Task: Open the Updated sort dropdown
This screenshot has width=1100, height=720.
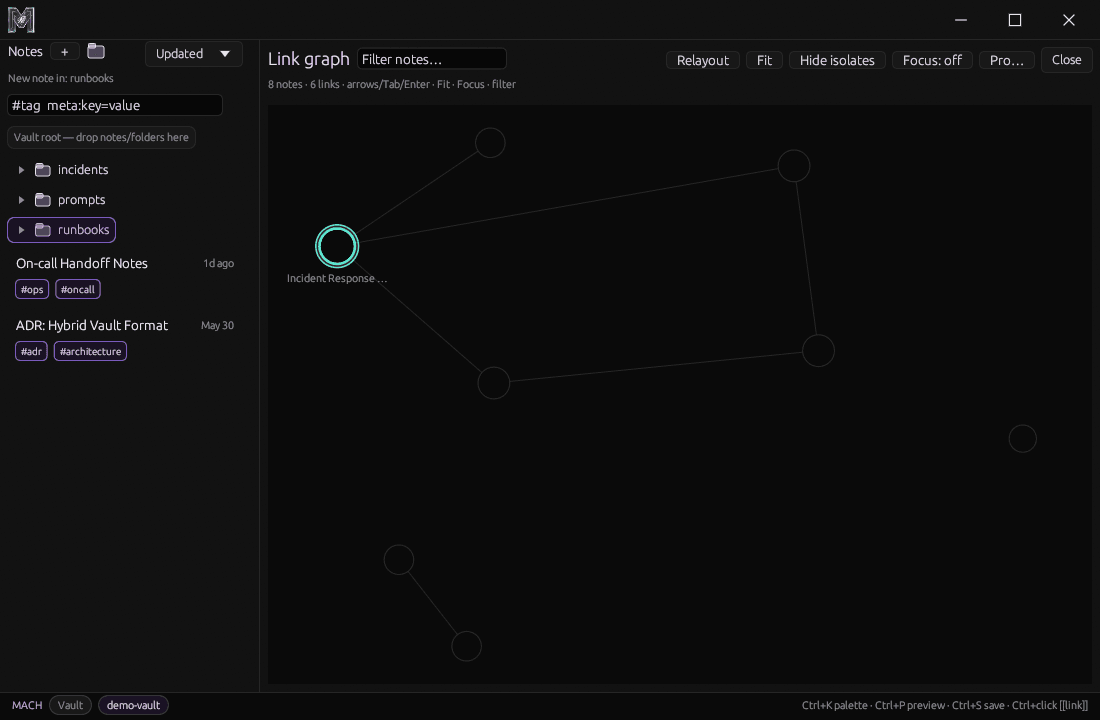Action: point(194,54)
